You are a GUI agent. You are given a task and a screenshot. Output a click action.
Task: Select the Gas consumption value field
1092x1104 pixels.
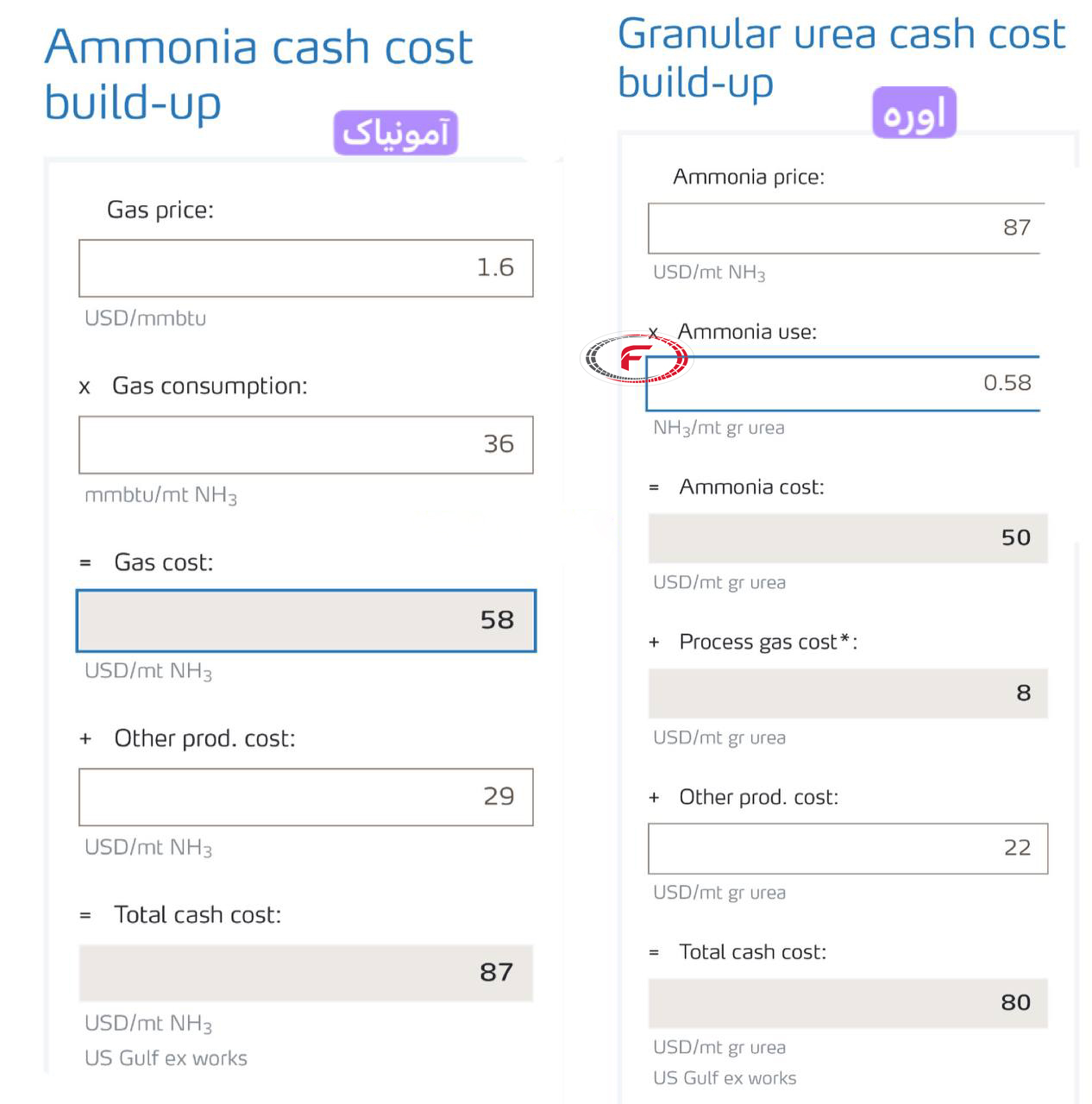click(306, 445)
